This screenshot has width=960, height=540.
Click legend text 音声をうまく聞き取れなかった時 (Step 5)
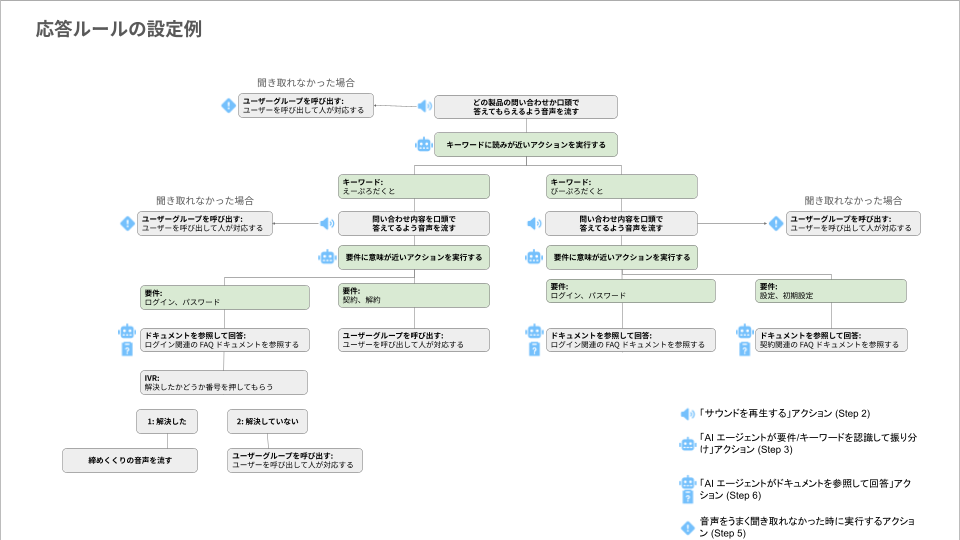tap(807, 527)
